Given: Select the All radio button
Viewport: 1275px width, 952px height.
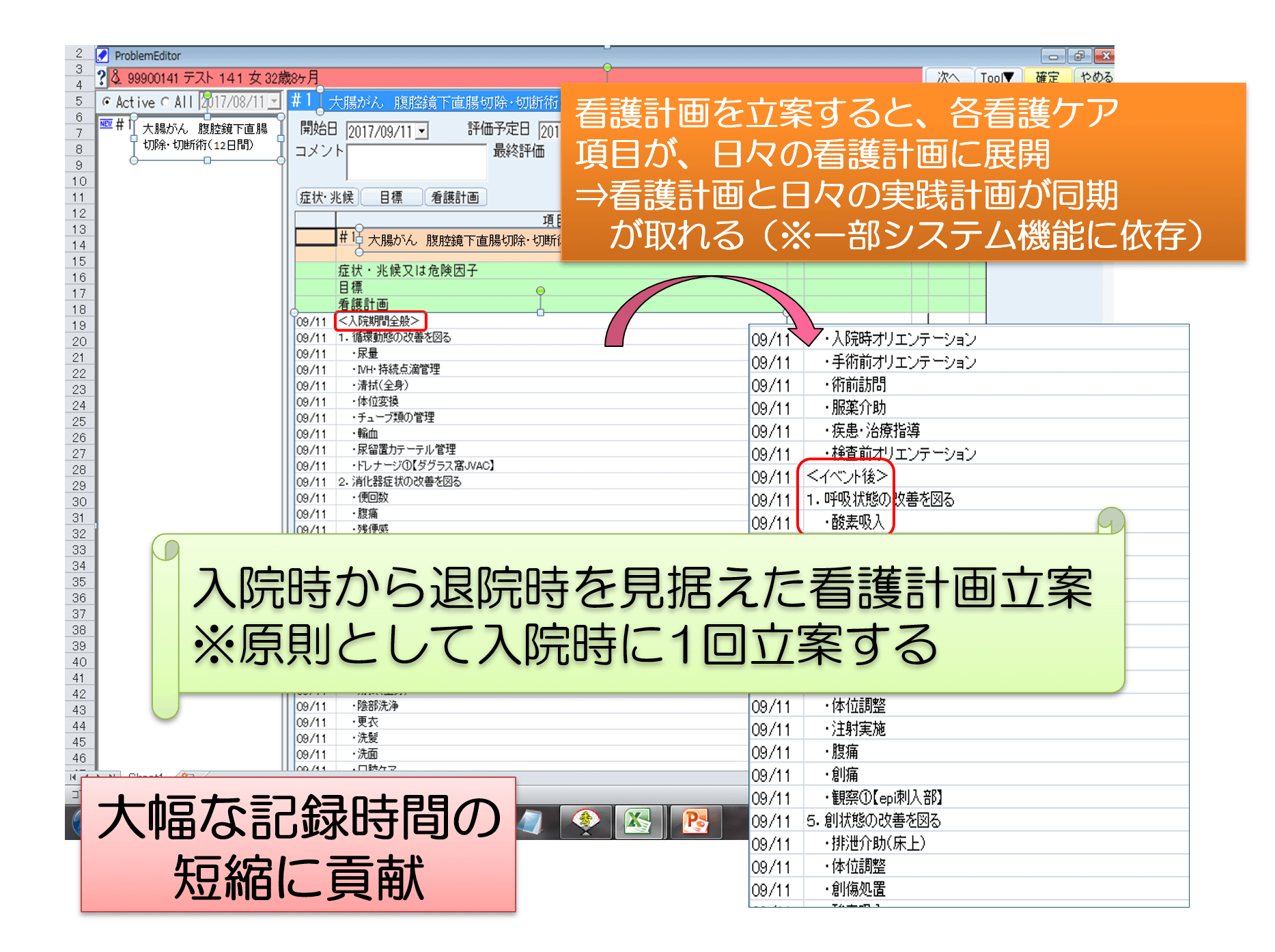Looking at the screenshot, I should pyautogui.click(x=165, y=102).
